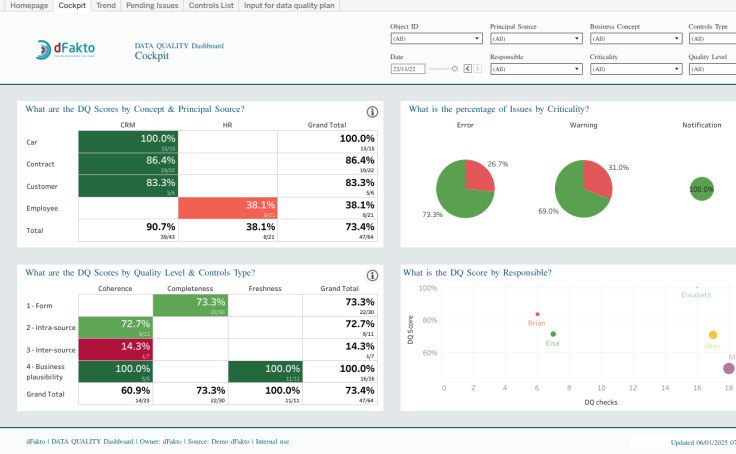Expand the Principal Source filter
This screenshot has width=736, height=454.
pyautogui.click(x=536, y=38)
